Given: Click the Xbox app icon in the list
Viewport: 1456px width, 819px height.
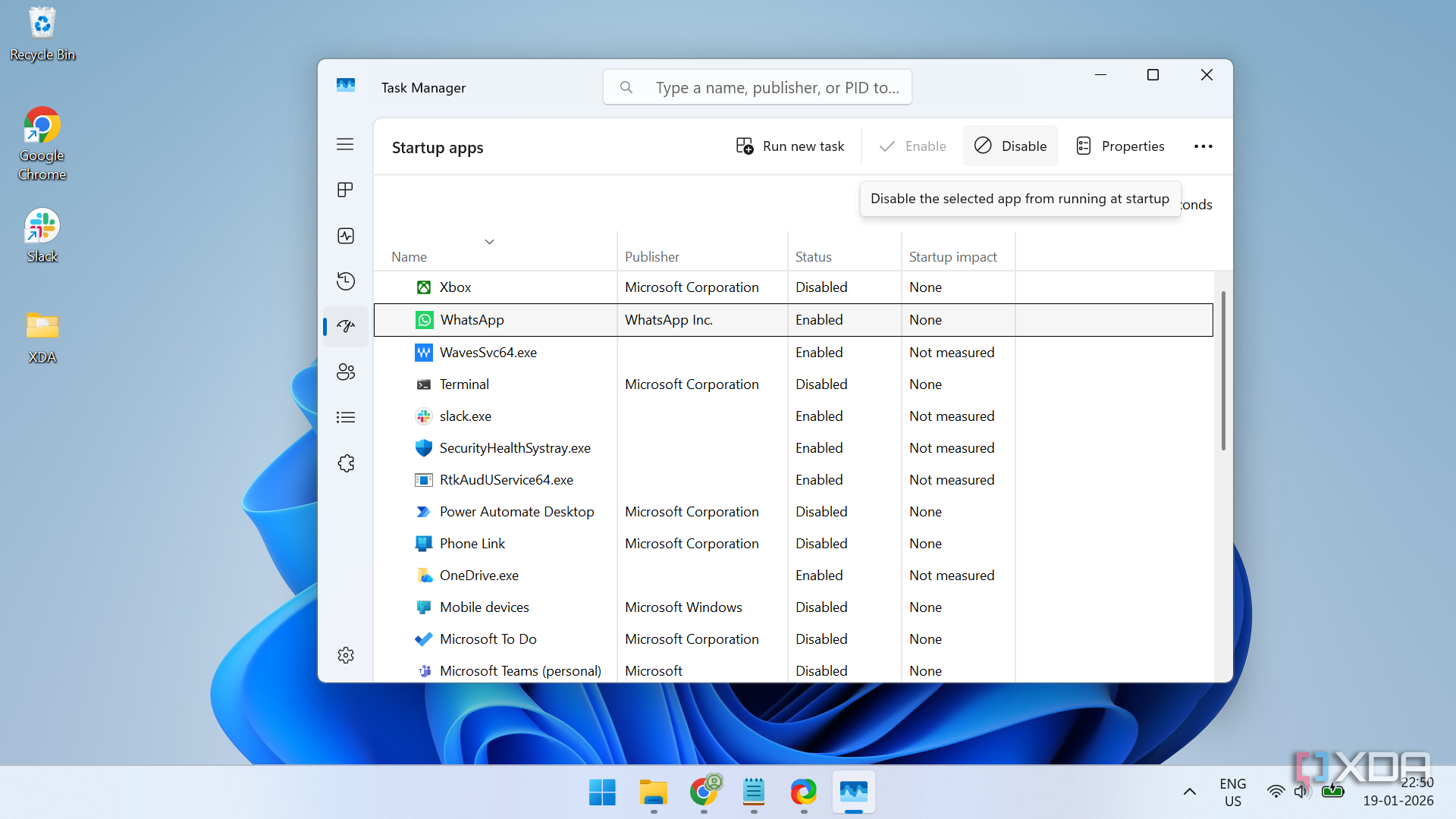Looking at the screenshot, I should coord(424,287).
